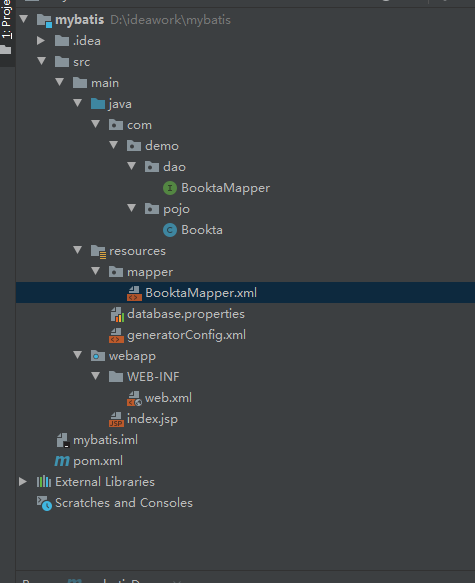Click the green interface icon of BooktaMapper

[170, 188]
